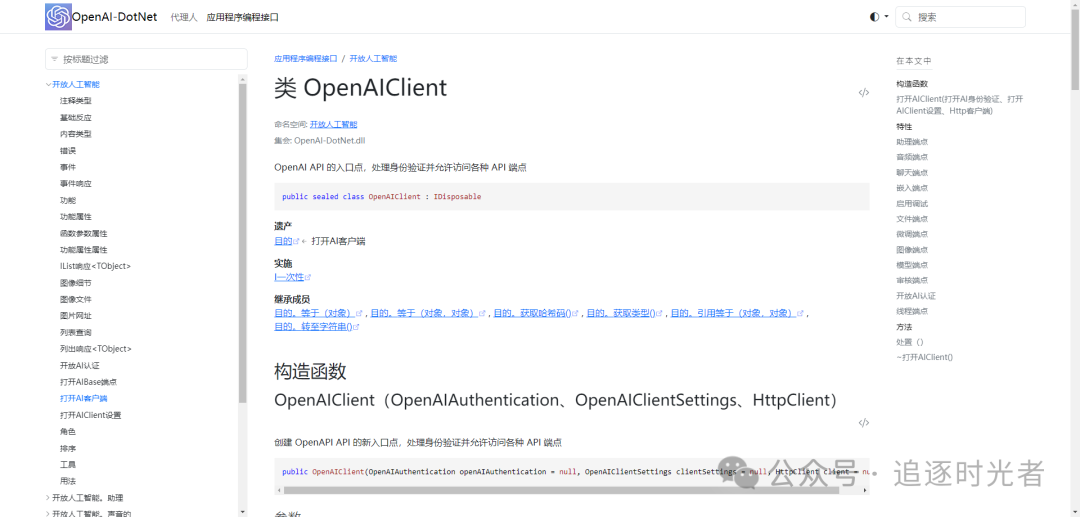
Task: Click the OpenAI-DotNet logo icon
Action: pyautogui.click(x=59, y=17)
